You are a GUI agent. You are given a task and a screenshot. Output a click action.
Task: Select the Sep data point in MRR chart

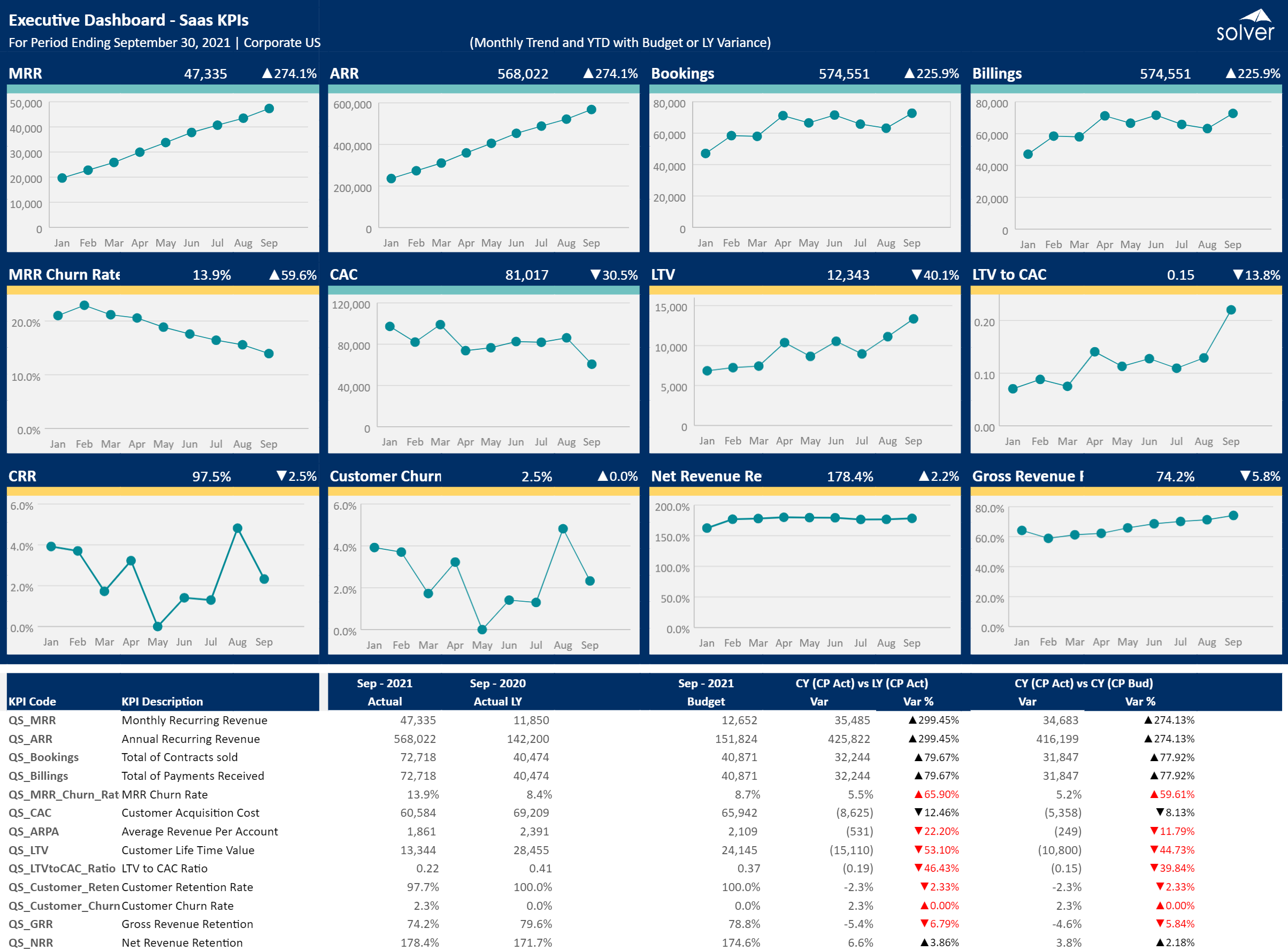[x=269, y=109]
